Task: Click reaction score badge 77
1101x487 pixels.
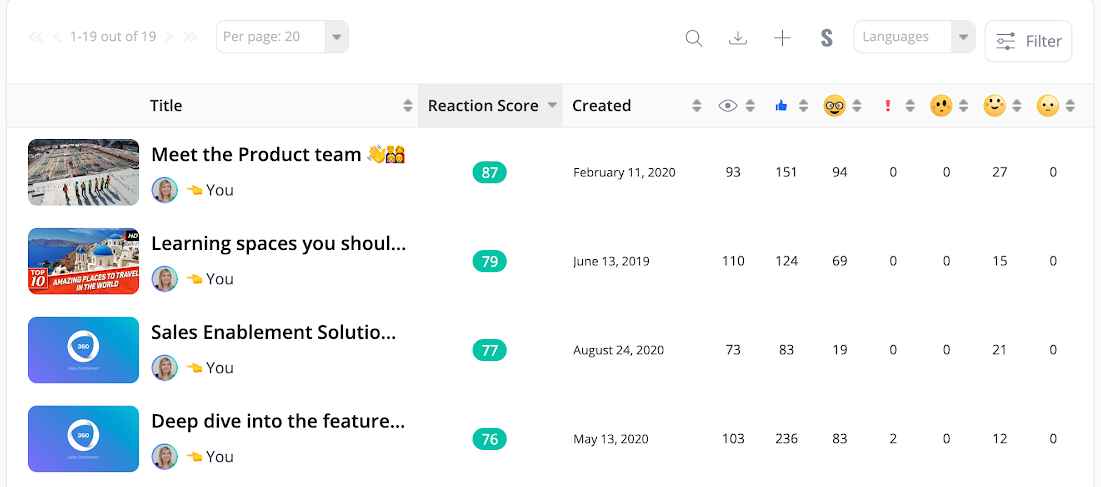Action: pos(489,350)
